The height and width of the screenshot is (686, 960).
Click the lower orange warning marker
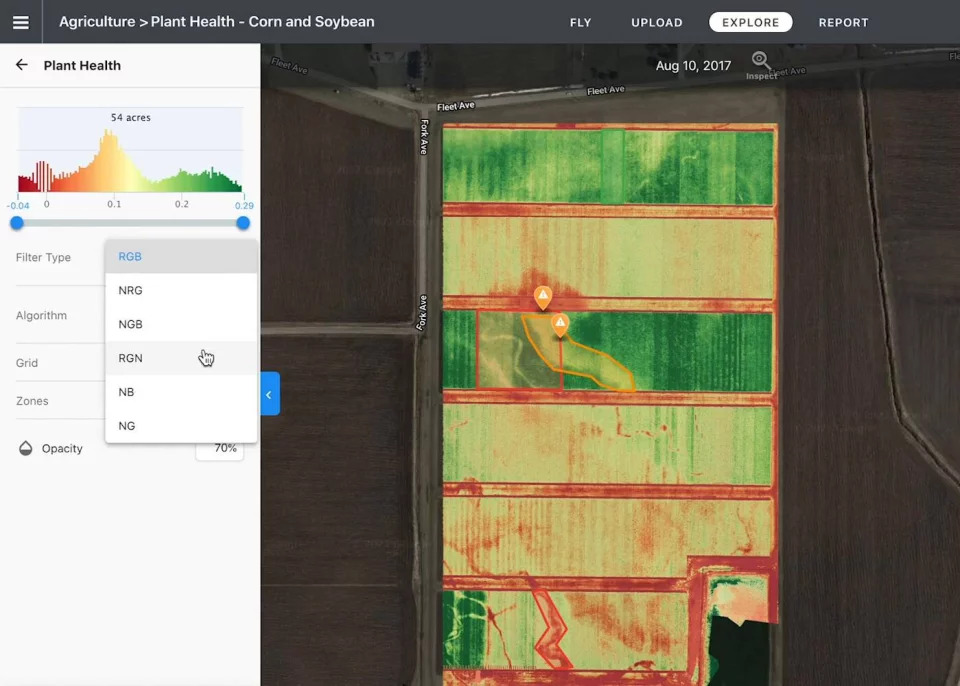point(560,325)
